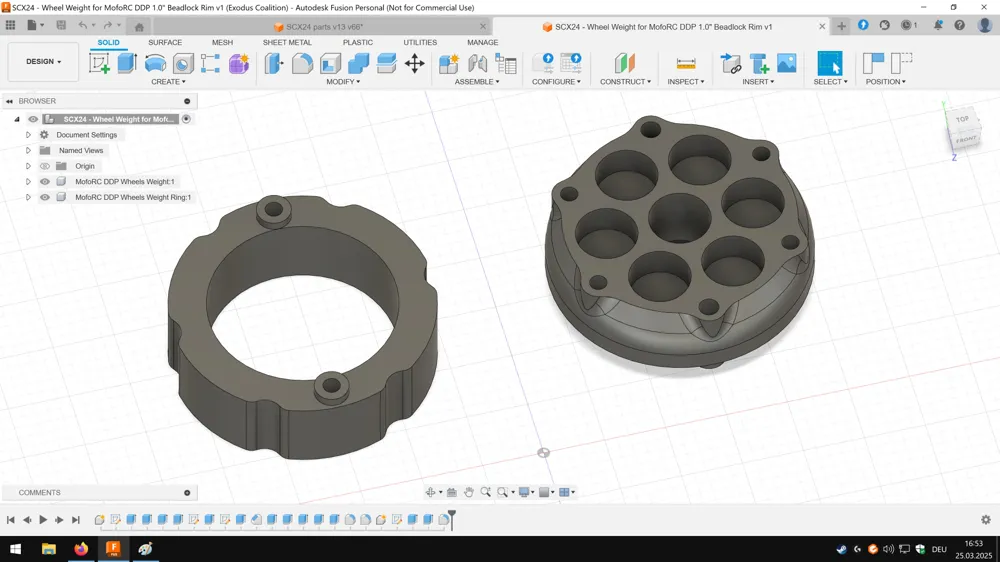This screenshot has height=562, width=1000.
Task: Switch to the PLASTIC tab
Action: coord(358,42)
